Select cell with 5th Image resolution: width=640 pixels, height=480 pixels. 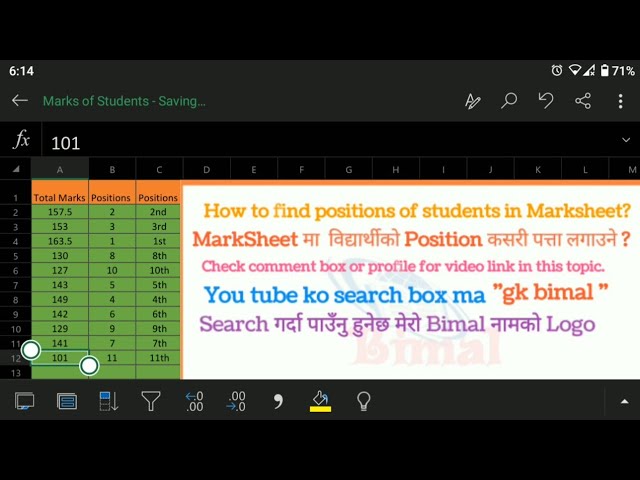point(158,285)
